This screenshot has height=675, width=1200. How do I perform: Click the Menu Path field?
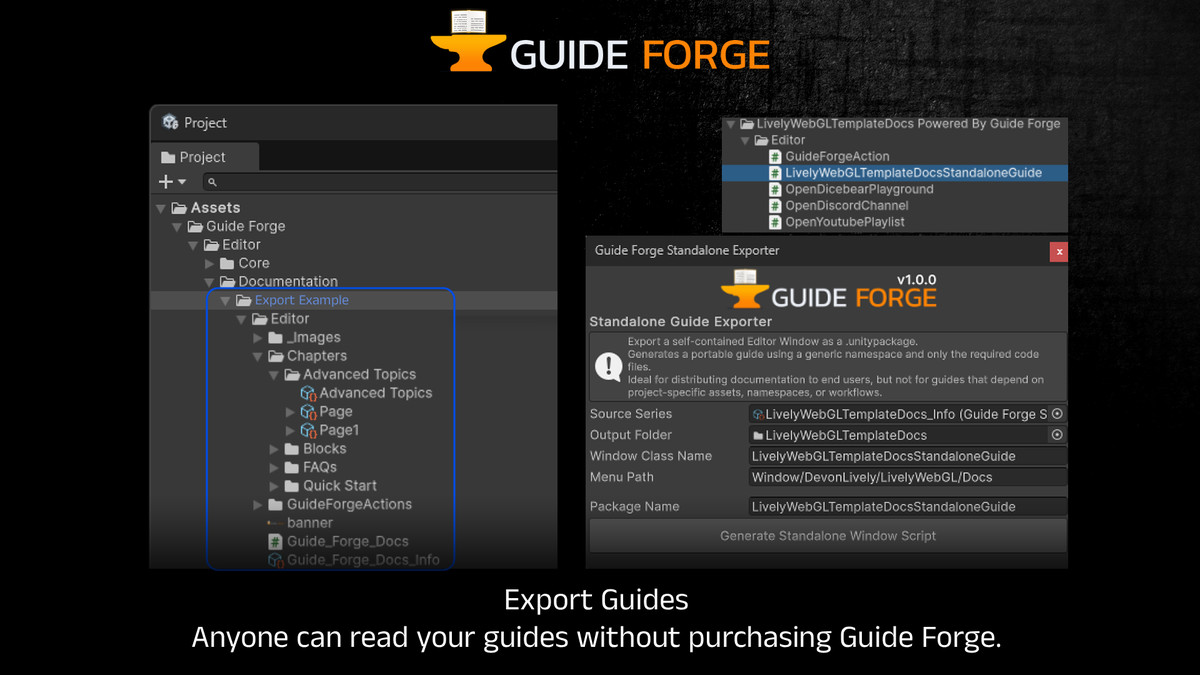coord(908,477)
